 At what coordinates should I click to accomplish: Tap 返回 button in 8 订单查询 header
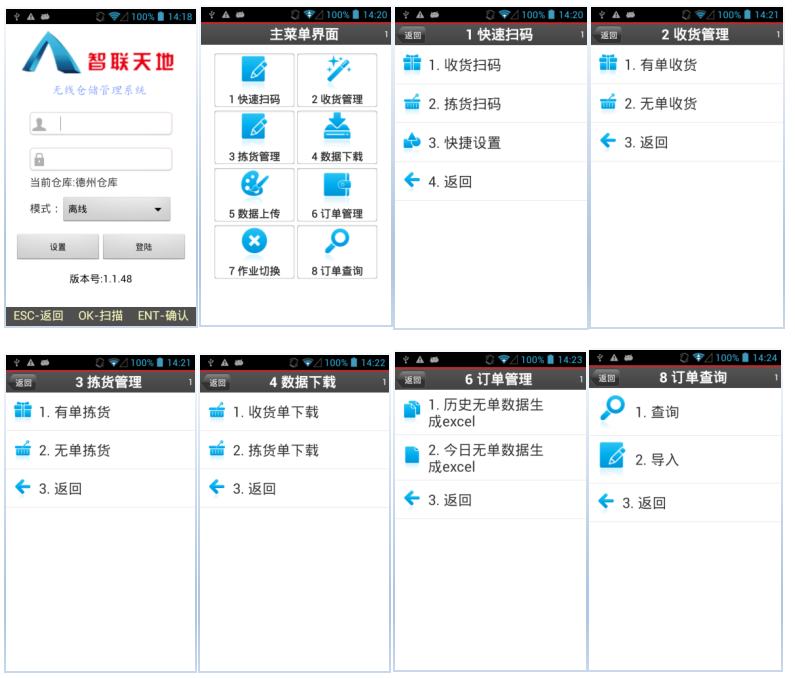pyautogui.click(x=607, y=378)
